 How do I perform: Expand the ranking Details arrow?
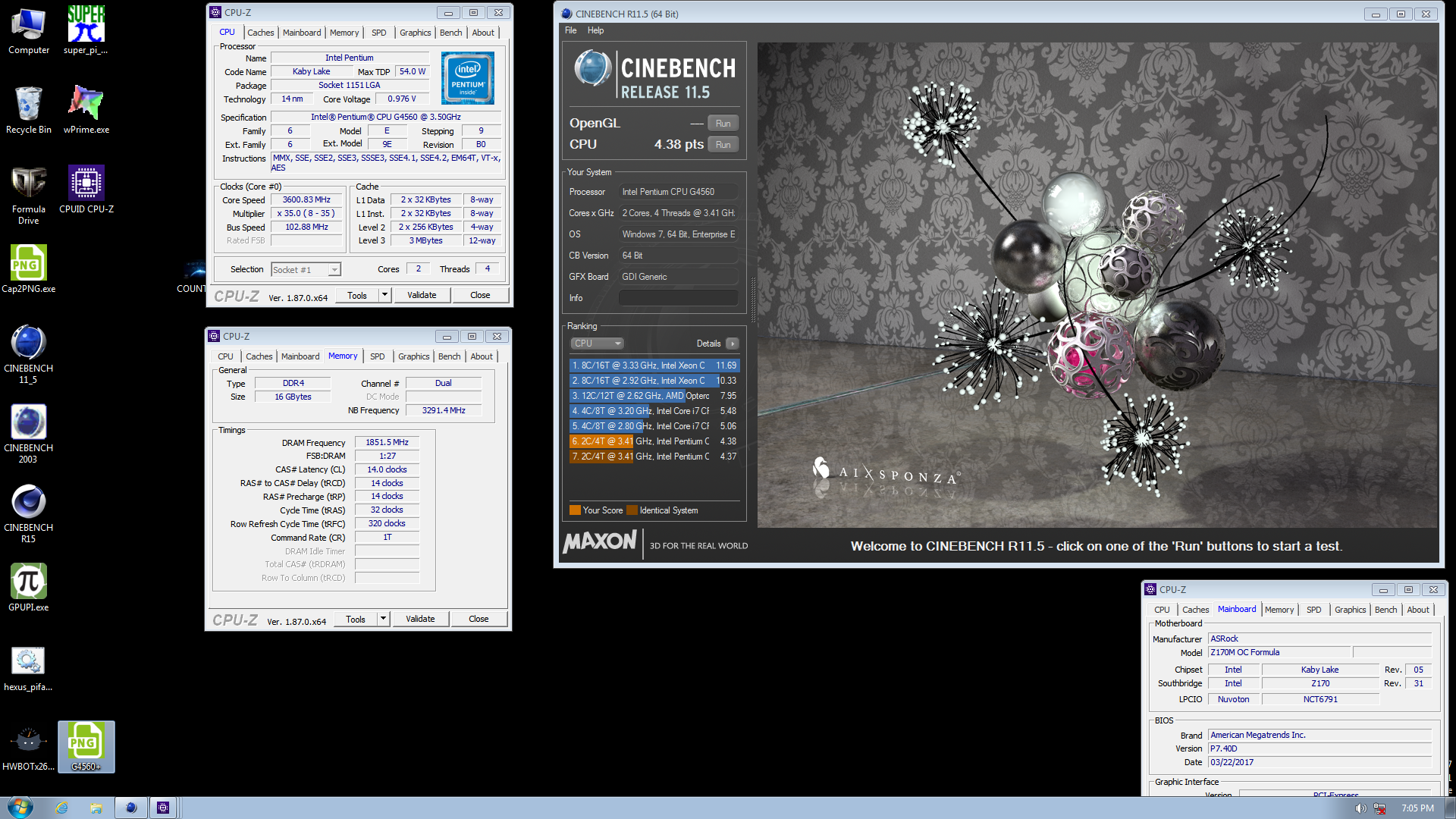tap(733, 344)
